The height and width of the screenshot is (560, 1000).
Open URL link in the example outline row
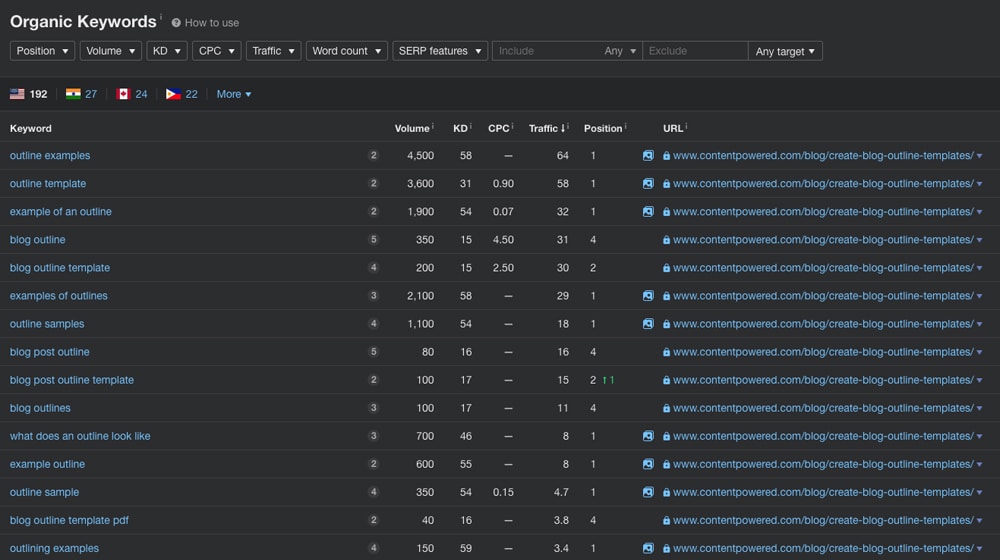click(x=822, y=464)
